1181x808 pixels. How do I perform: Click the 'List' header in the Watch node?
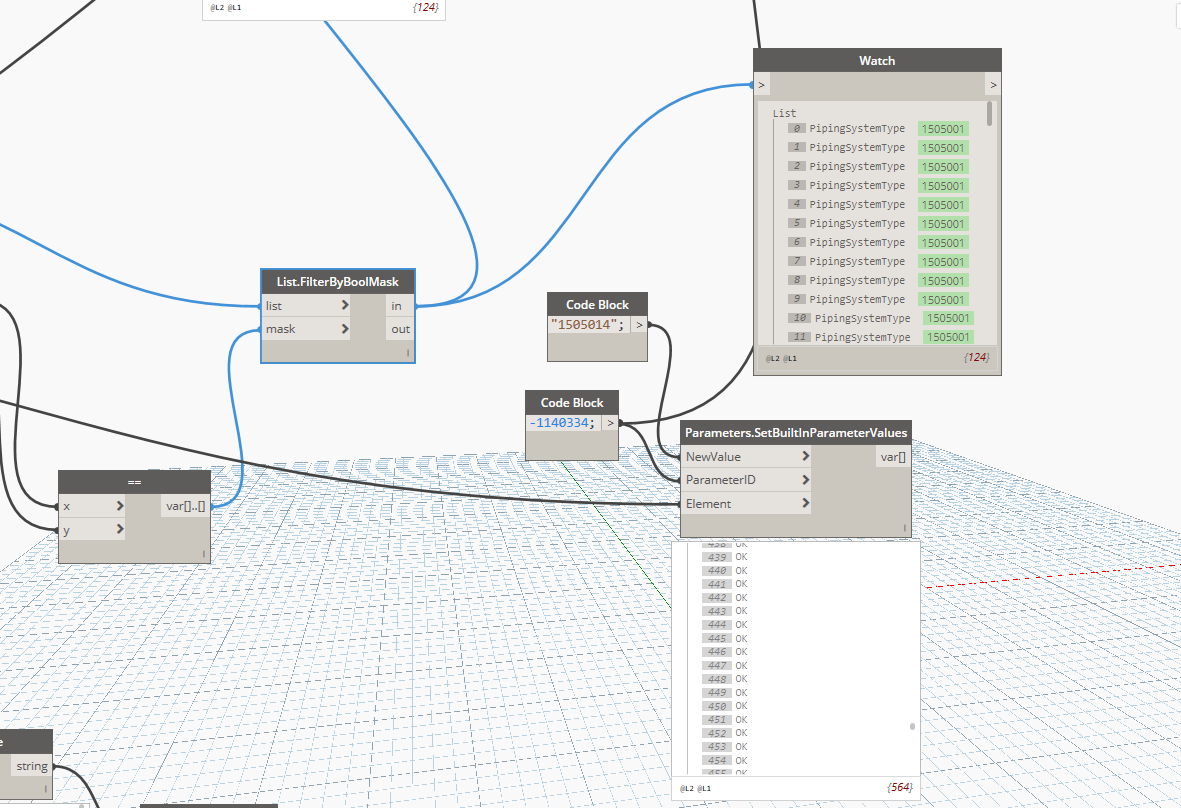tap(784, 113)
